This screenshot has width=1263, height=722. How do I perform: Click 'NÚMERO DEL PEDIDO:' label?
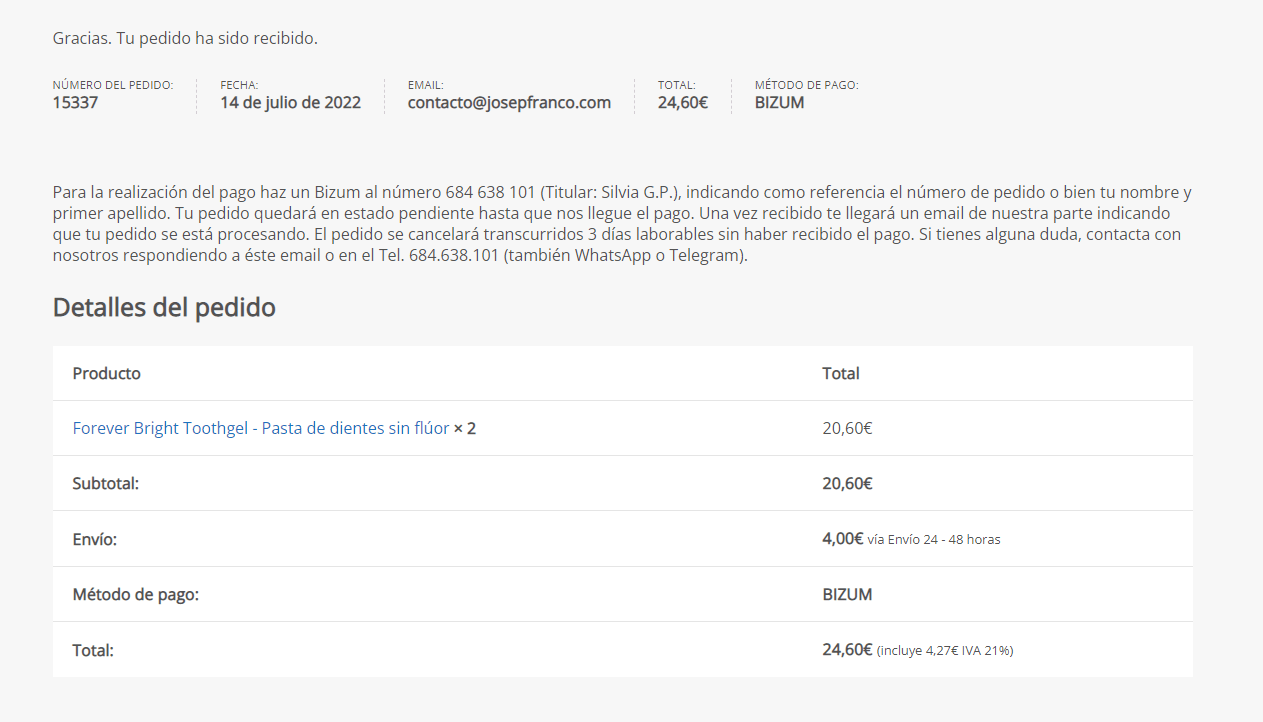click(113, 85)
